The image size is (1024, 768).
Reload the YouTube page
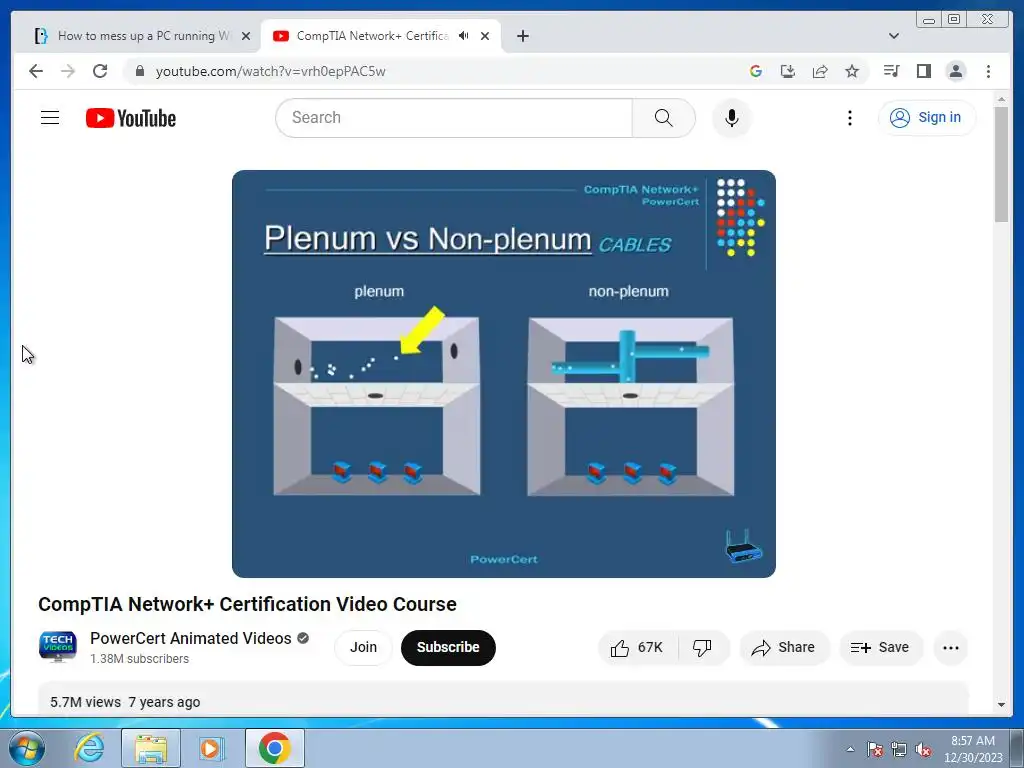pos(100,71)
